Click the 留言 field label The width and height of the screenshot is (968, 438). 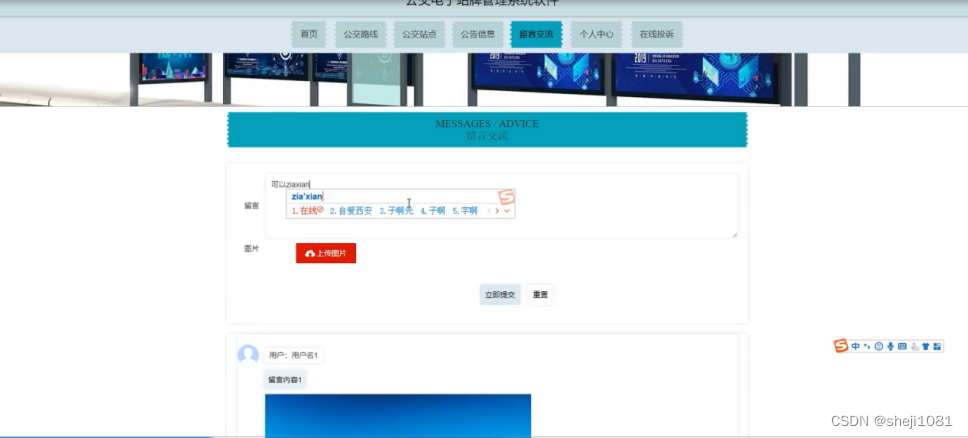[x=251, y=206]
